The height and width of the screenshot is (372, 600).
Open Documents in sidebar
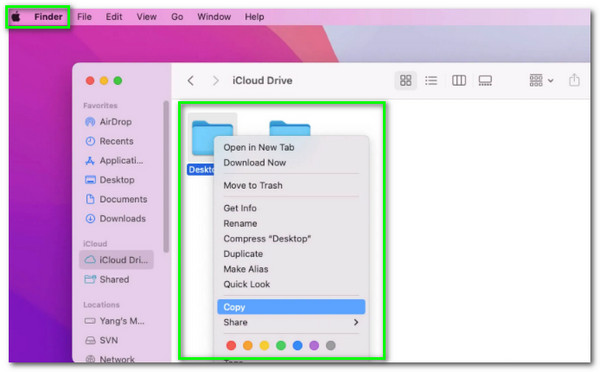click(x=116, y=199)
